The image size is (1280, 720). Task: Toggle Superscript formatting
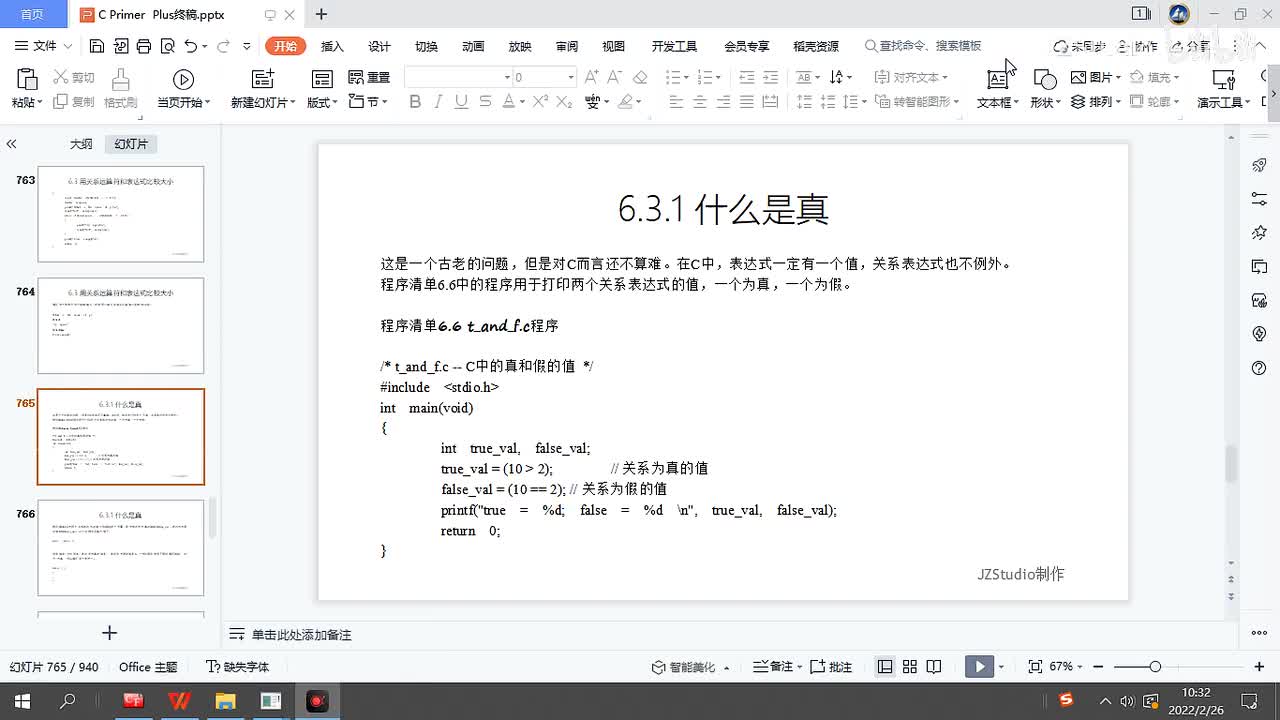540,102
